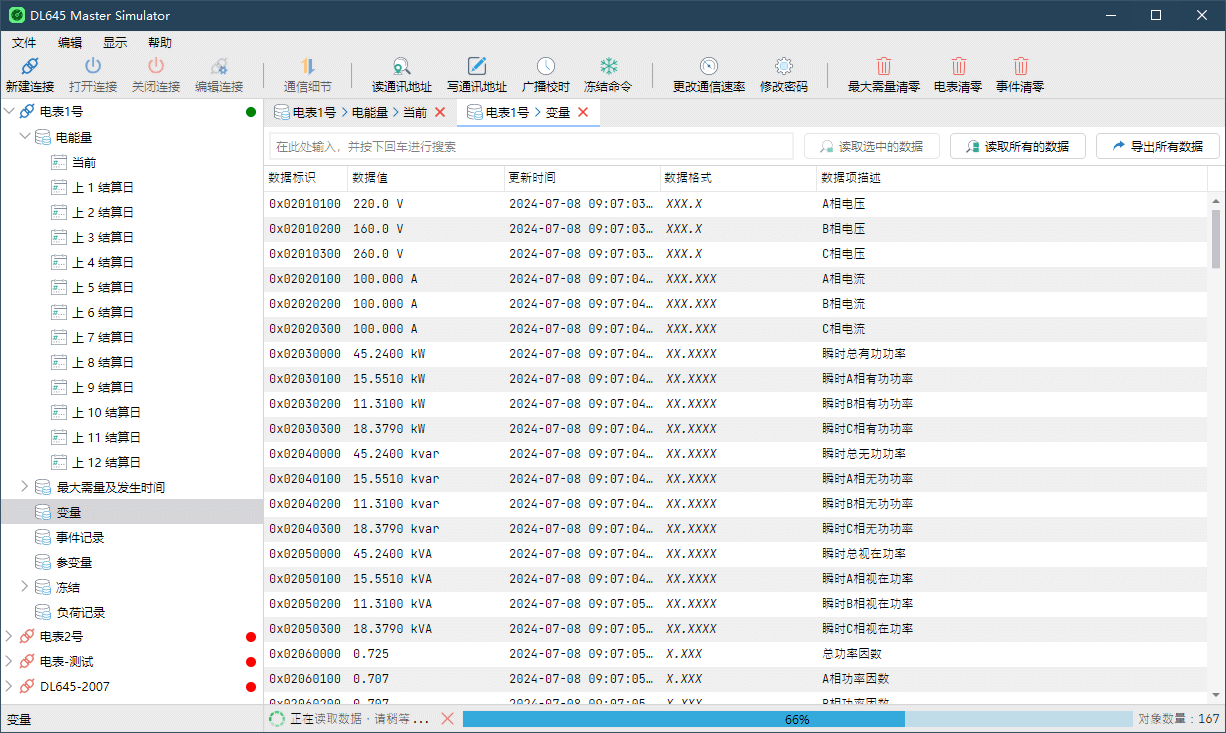
Task: Click the 读取所有的数据 button
Action: click(1018, 146)
